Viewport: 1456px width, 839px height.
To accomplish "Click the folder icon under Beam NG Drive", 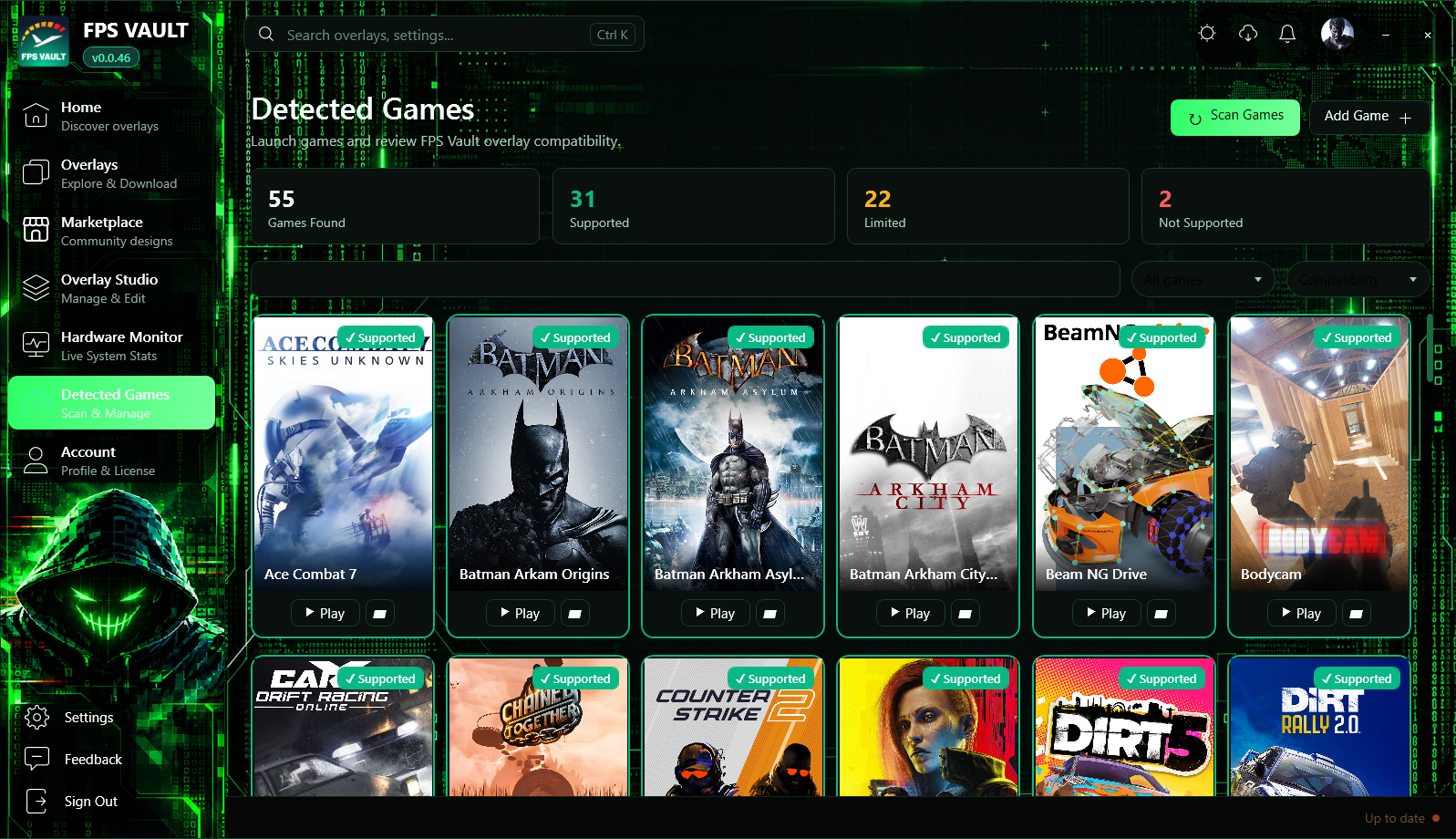I will coord(1161,614).
